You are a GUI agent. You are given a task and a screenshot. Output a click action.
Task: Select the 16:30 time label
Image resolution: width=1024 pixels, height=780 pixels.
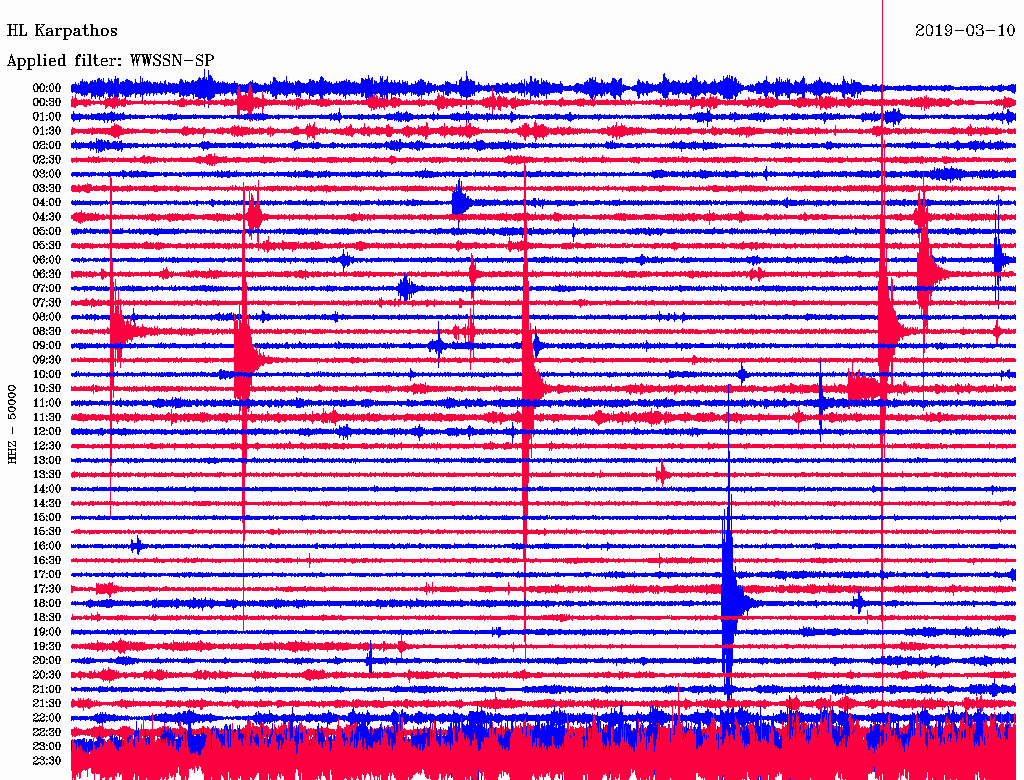coord(47,561)
